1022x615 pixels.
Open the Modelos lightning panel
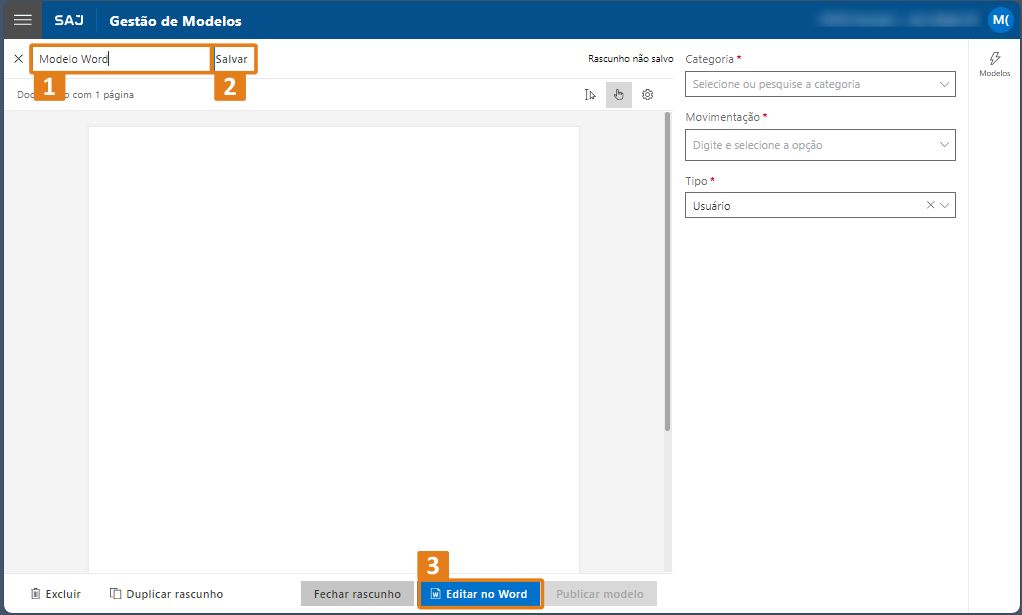point(994,64)
